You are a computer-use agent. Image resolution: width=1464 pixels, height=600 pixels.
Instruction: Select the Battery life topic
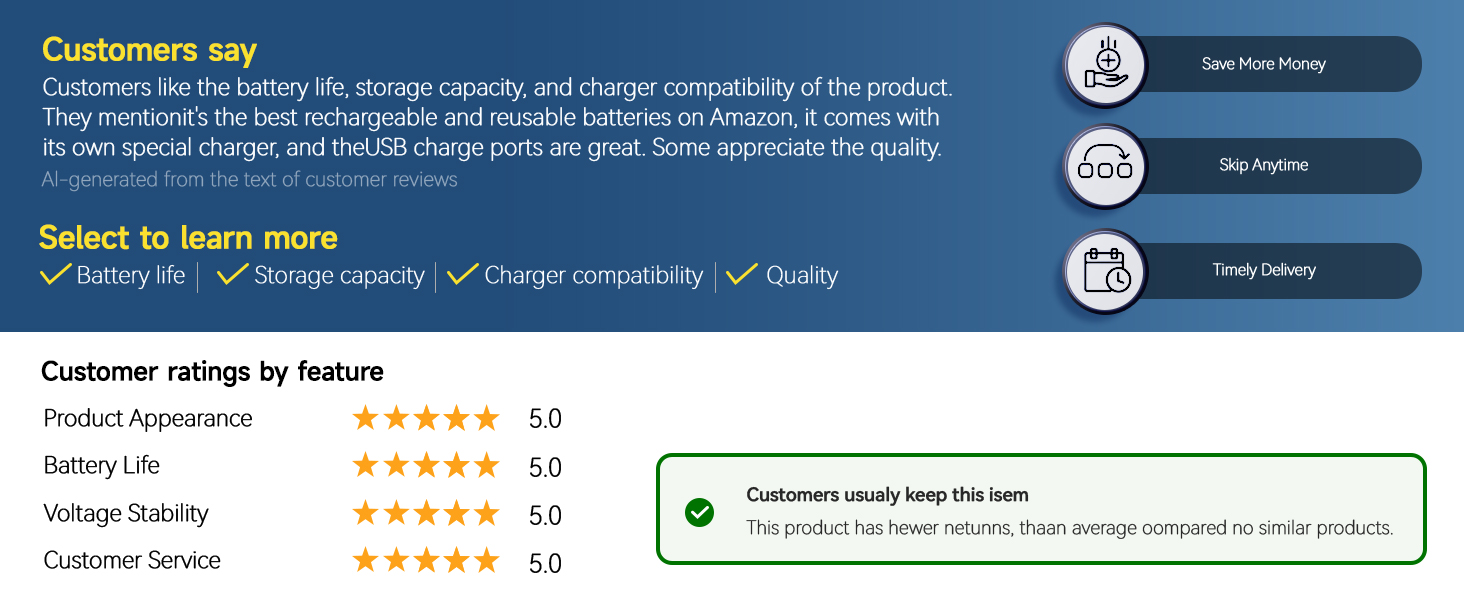[x=131, y=276]
